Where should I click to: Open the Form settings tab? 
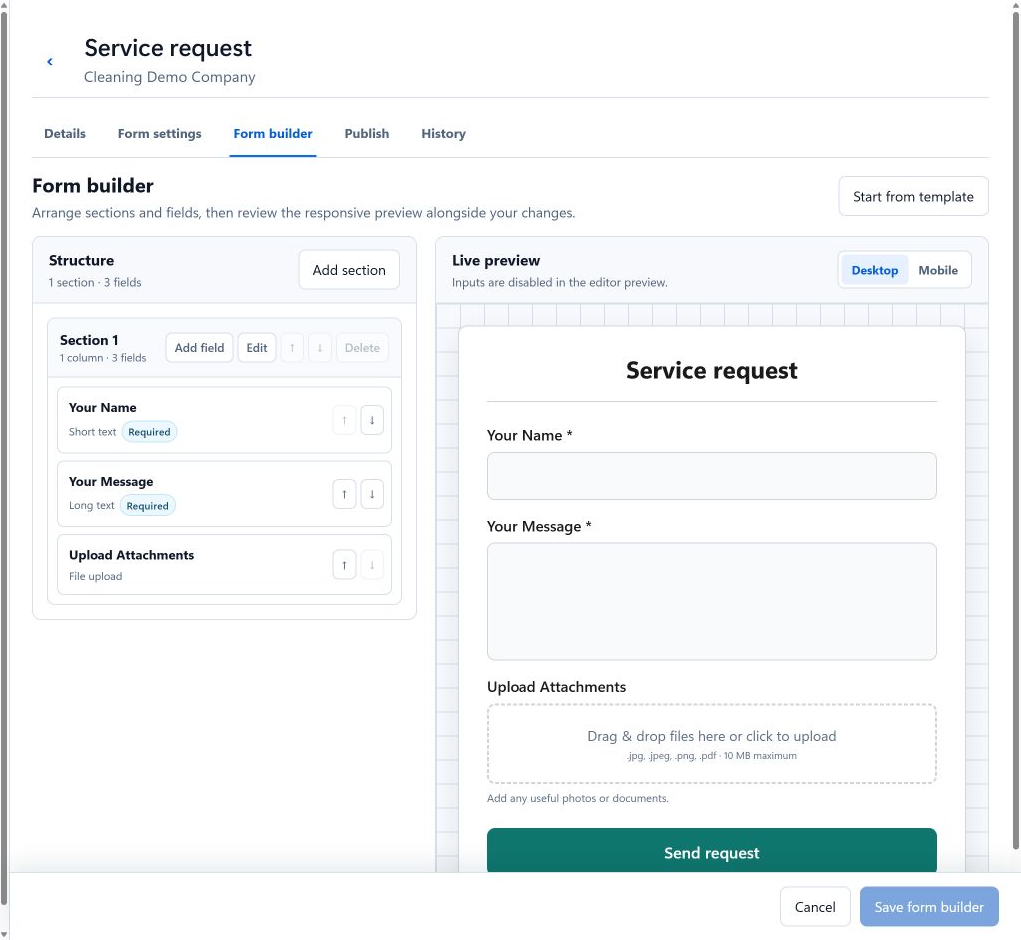(160, 133)
